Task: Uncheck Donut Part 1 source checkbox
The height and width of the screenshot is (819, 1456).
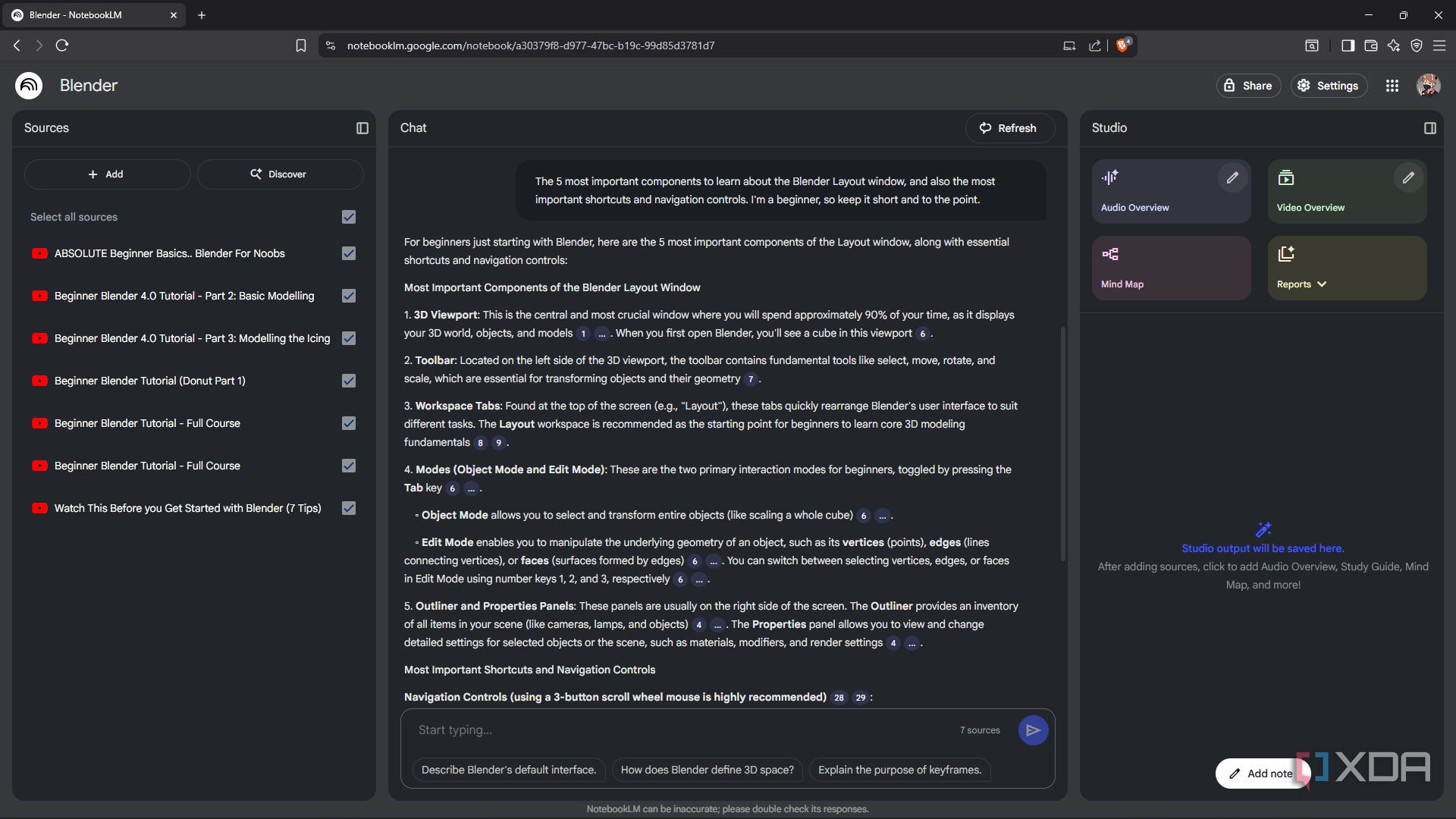Action: tap(349, 381)
